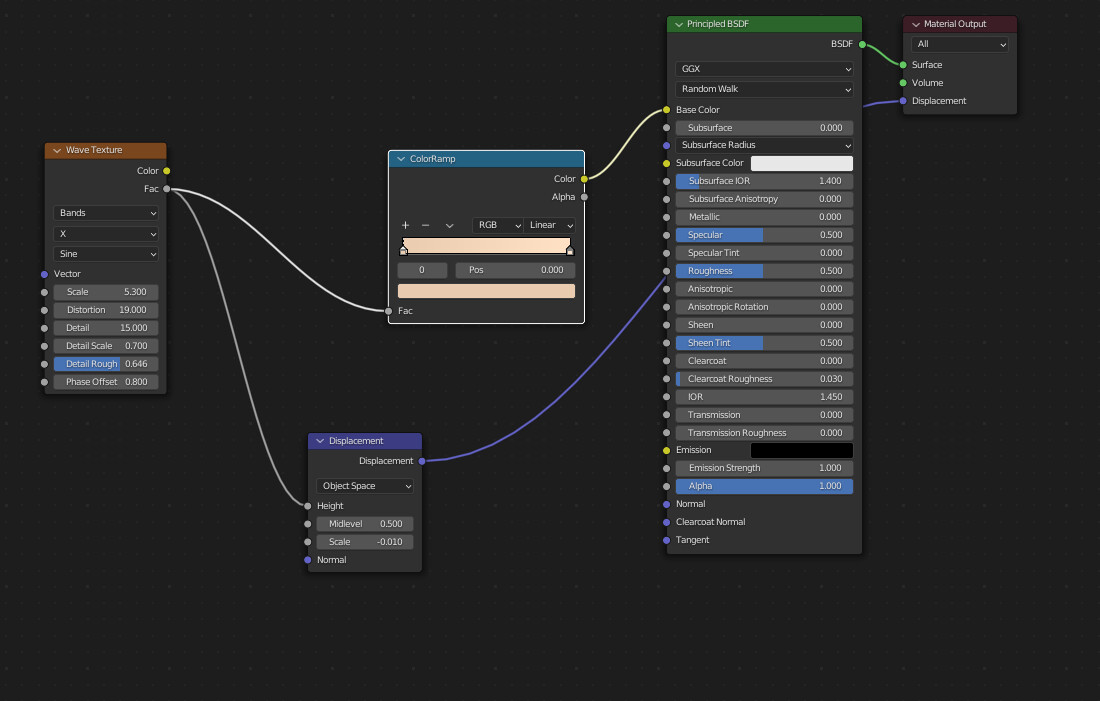Click the Wave Texture Scale field 5.300

click(x=106, y=292)
